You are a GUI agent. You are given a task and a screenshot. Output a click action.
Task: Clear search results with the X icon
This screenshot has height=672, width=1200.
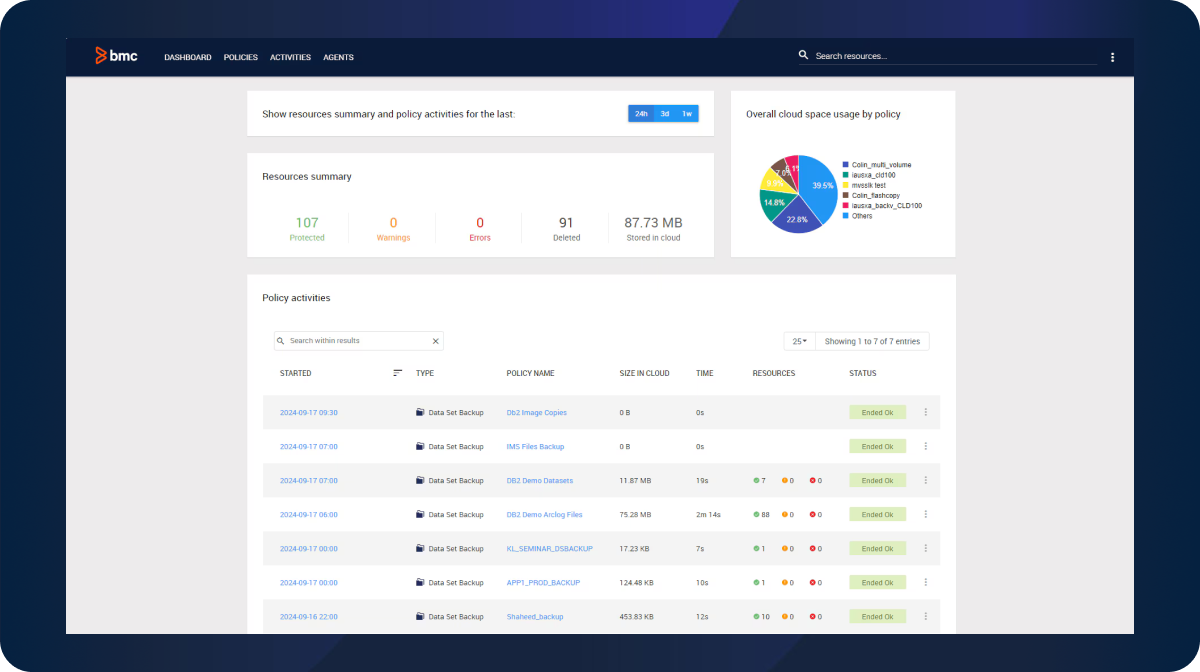pyautogui.click(x=435, y=340)
